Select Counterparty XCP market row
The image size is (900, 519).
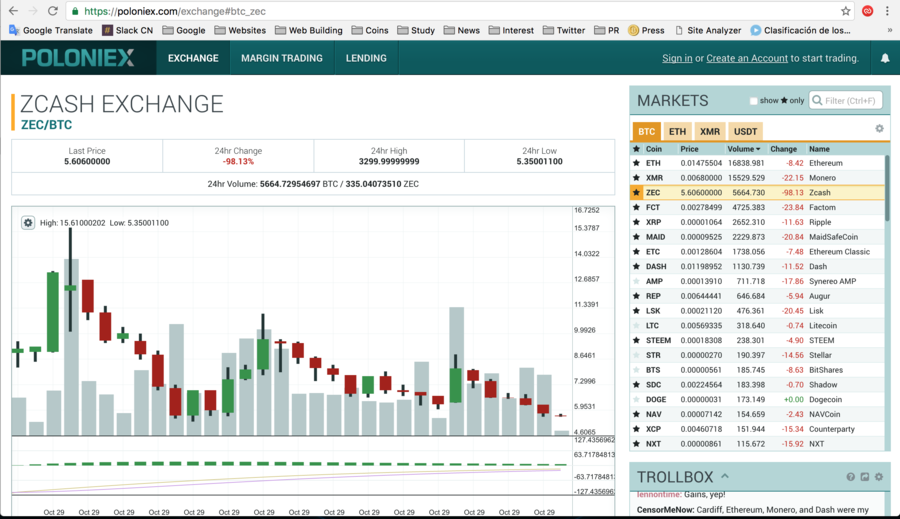tap(757, 429)
